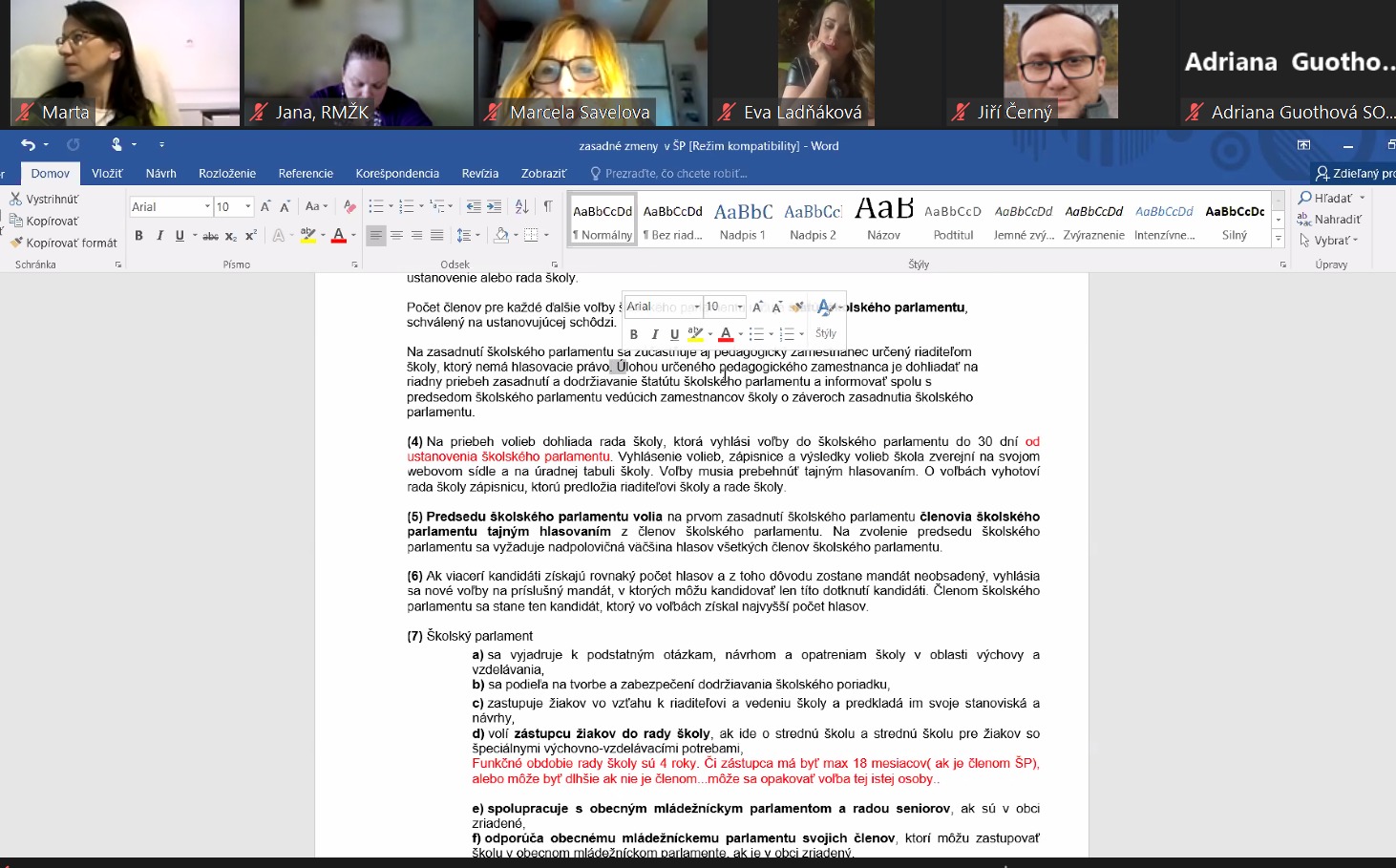
Task: Align text left in ribbon
Action: [376, 235]
